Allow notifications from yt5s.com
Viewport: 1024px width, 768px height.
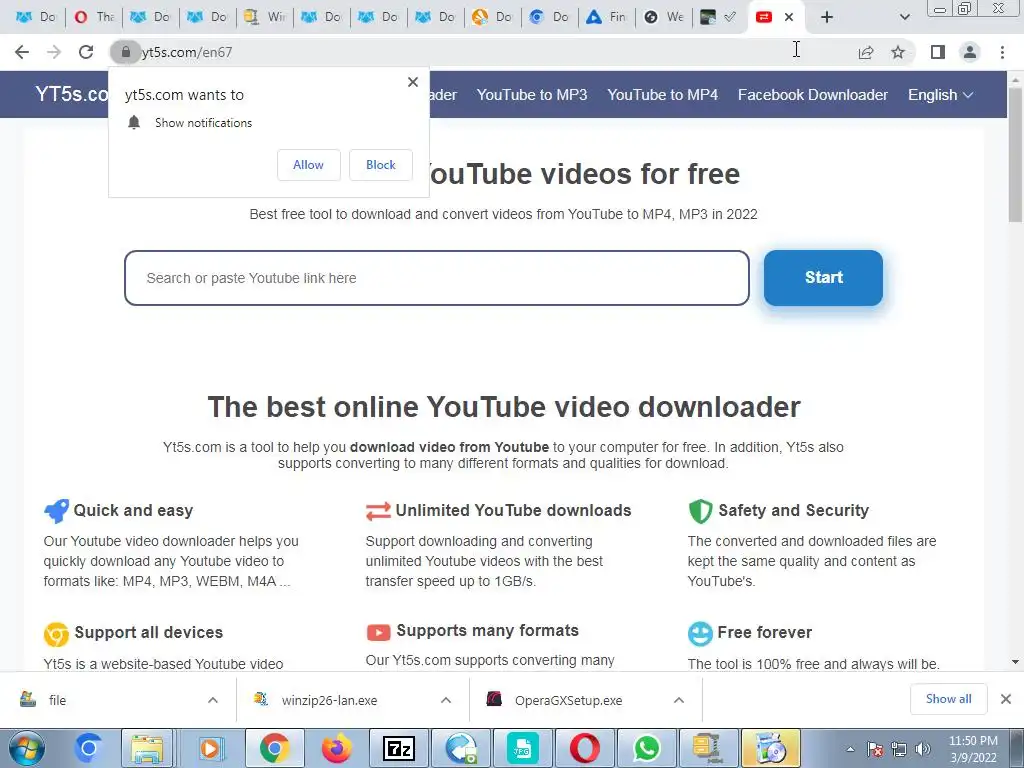pyautogui.click(x=308, y=165)
